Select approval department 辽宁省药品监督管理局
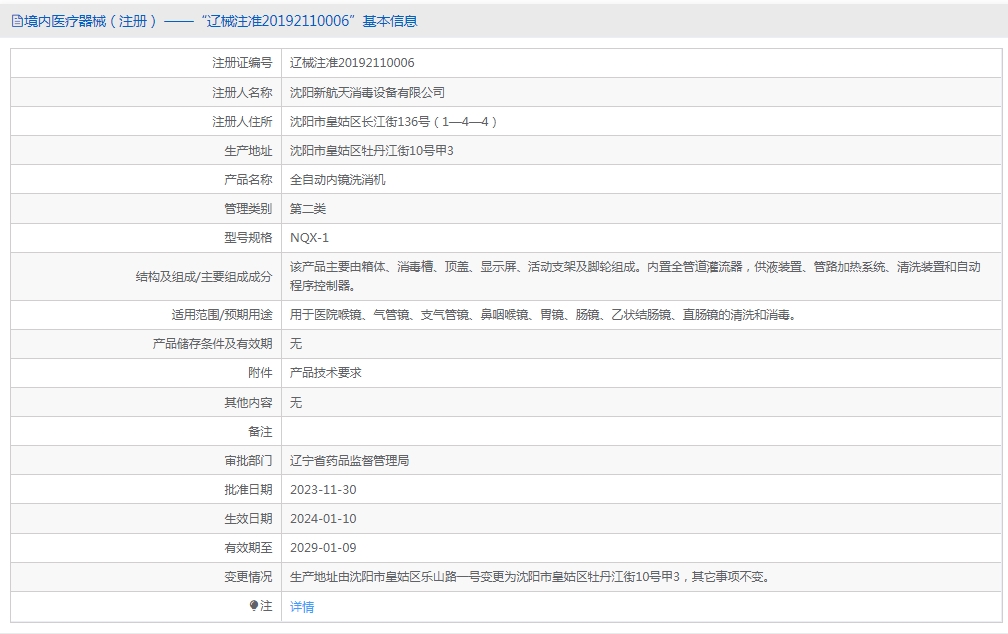 [x=349, y=461]
